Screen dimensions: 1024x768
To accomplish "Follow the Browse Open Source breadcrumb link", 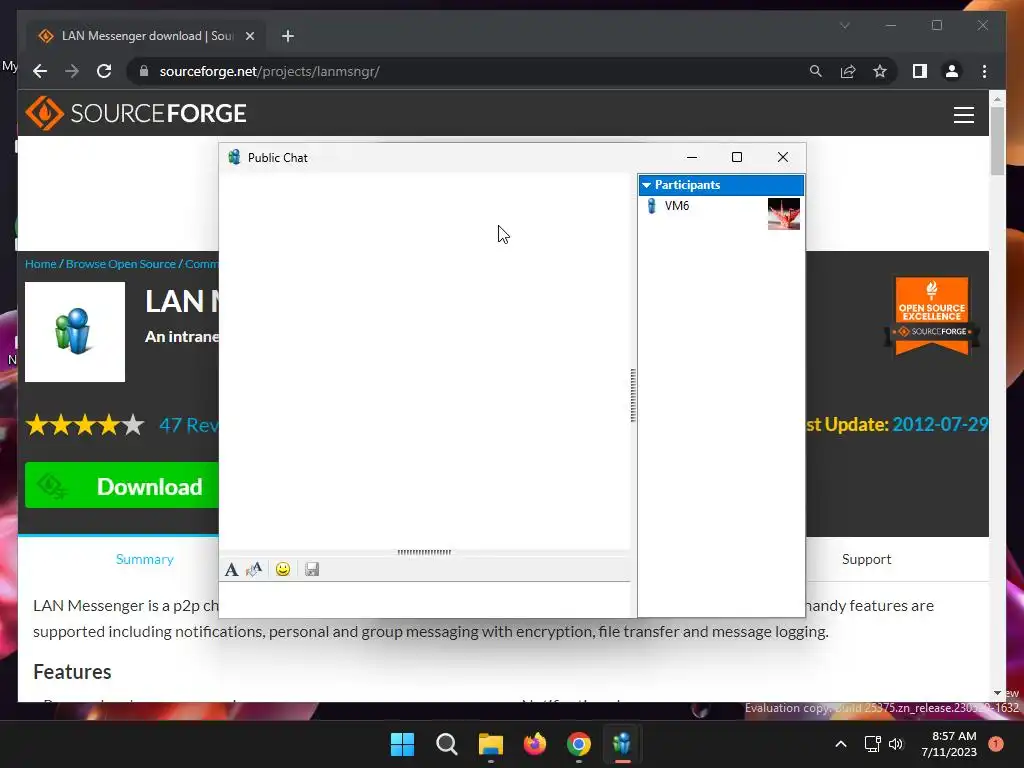I will 121,264.
